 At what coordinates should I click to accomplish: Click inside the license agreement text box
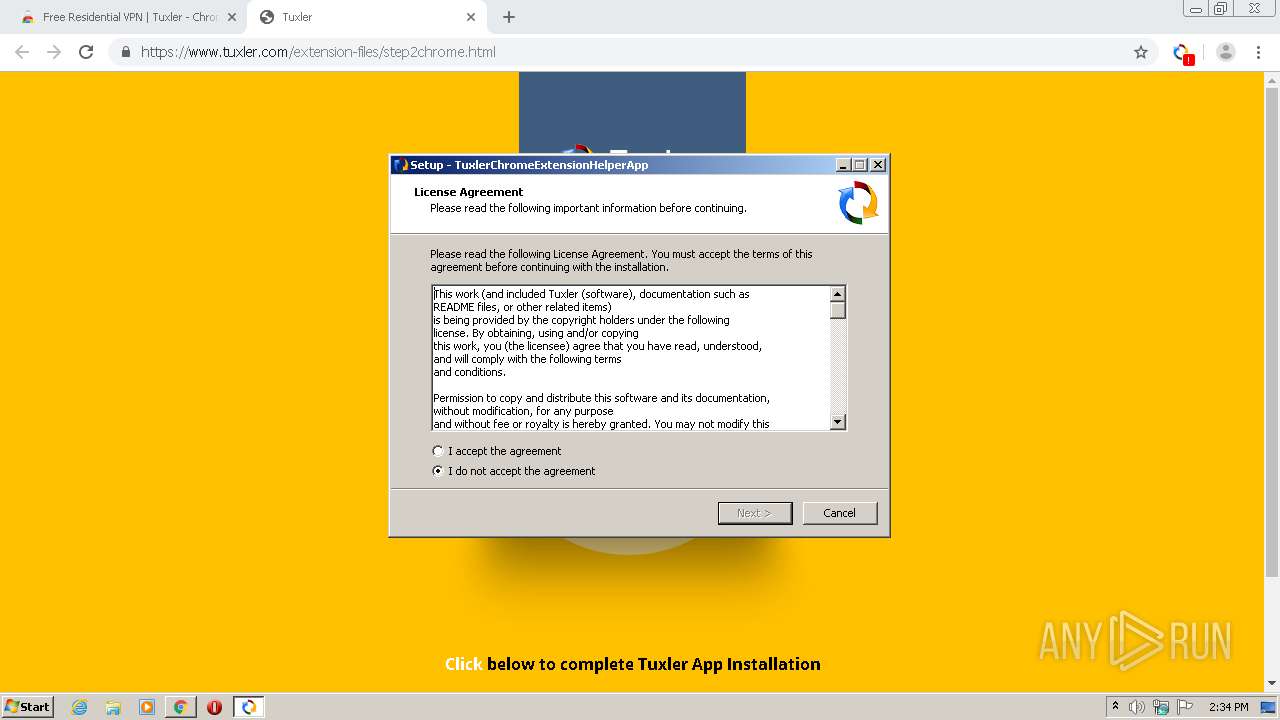(631, 358)
